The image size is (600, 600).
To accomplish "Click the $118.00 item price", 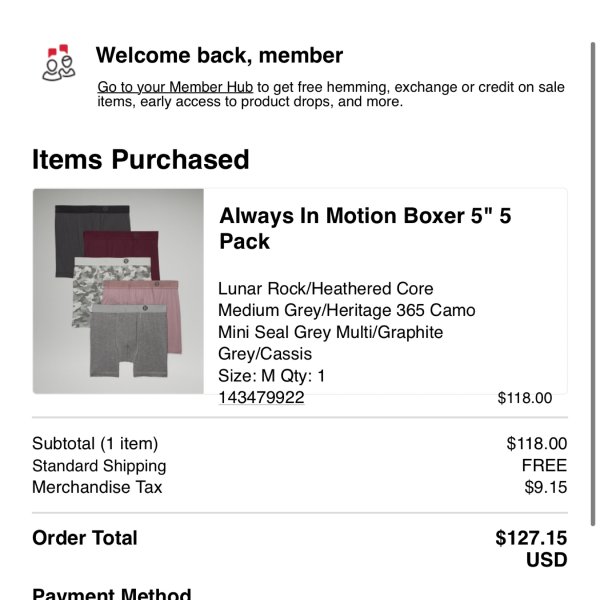I will point(525,398).
